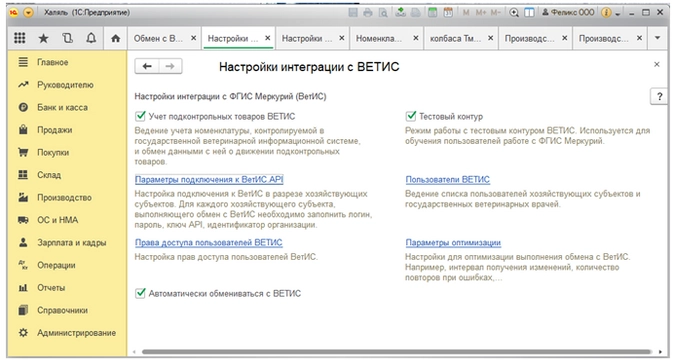Click the zoom magnifier icon in title bar
This screenshot has height=362, width=674.
point(514,12)
